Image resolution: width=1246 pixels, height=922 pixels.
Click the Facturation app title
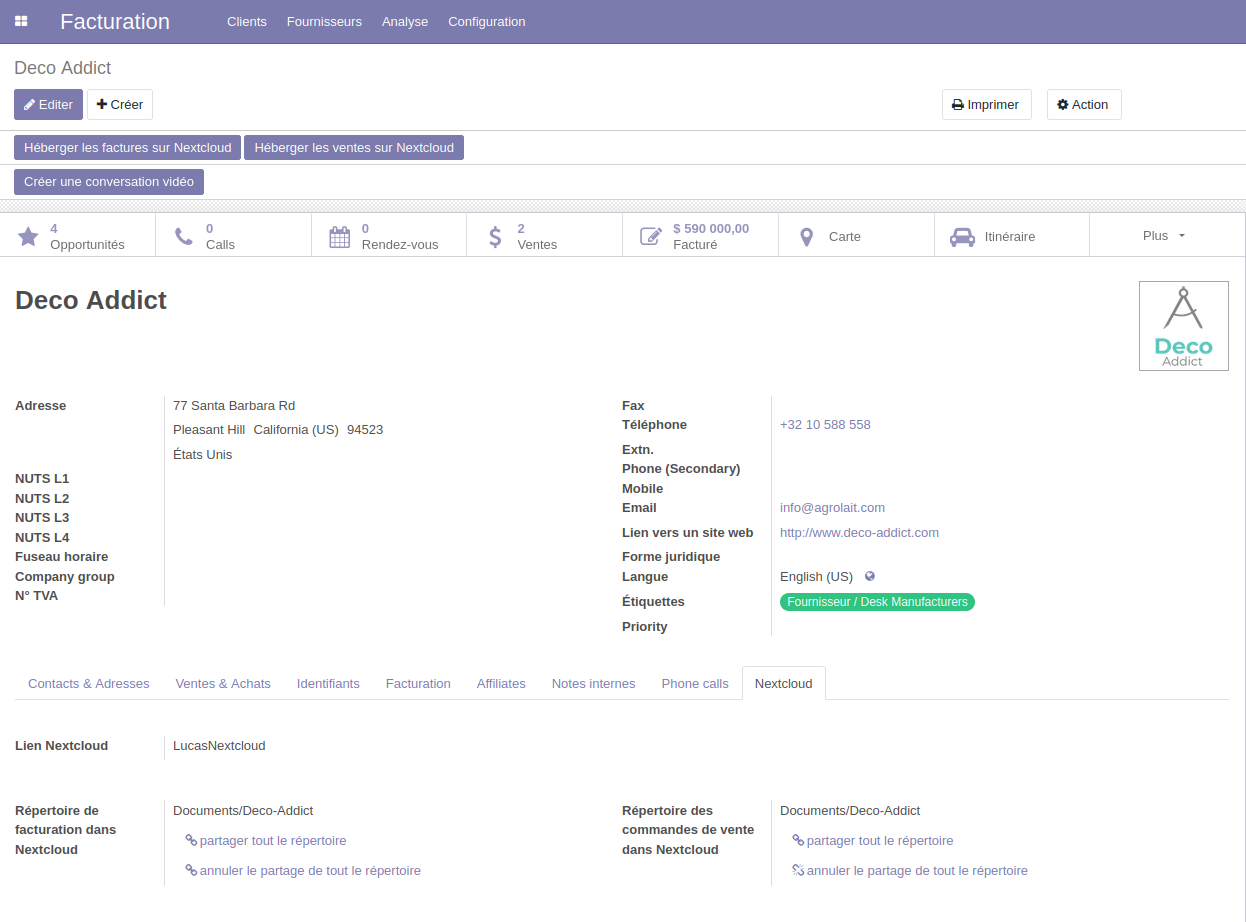click(x=115, y=21)
